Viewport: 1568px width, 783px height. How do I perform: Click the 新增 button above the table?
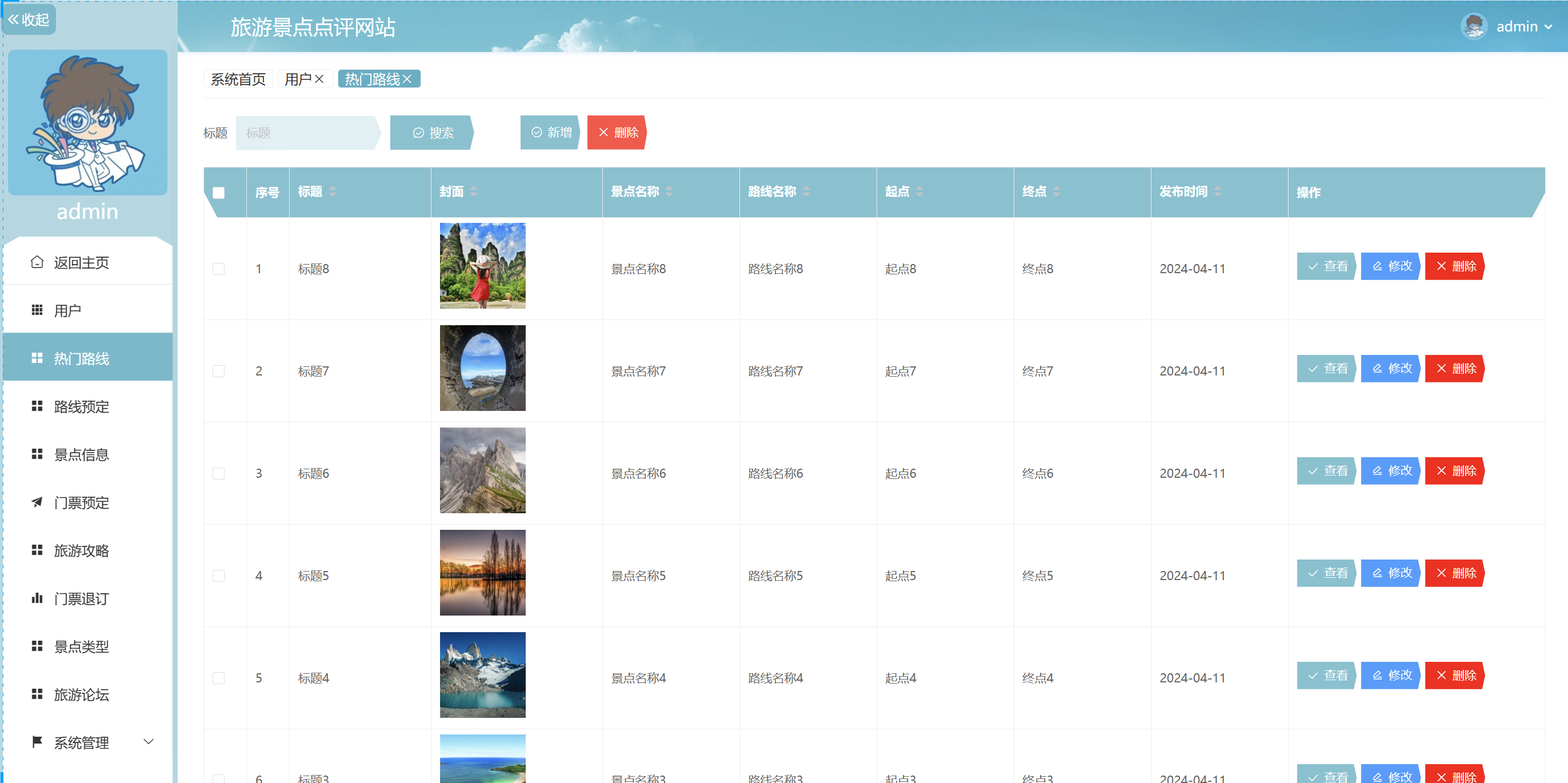pyautogui.click(x=551, y=132)
